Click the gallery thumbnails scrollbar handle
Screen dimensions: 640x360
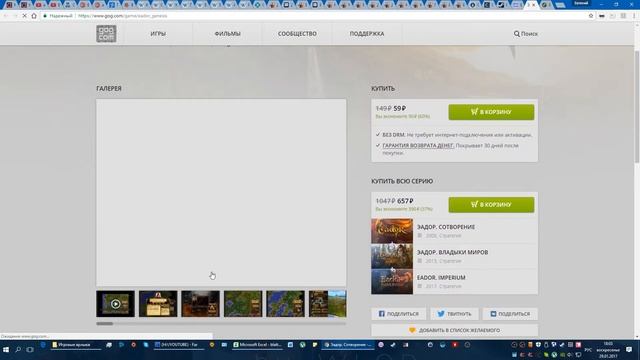[104, 324]
